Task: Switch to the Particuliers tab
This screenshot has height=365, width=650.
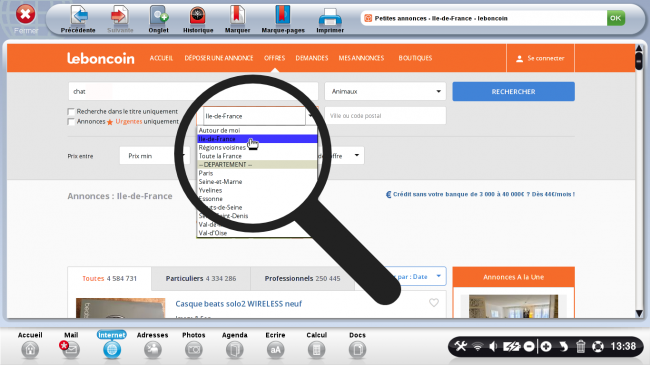Action: click(x=201, y=278)
